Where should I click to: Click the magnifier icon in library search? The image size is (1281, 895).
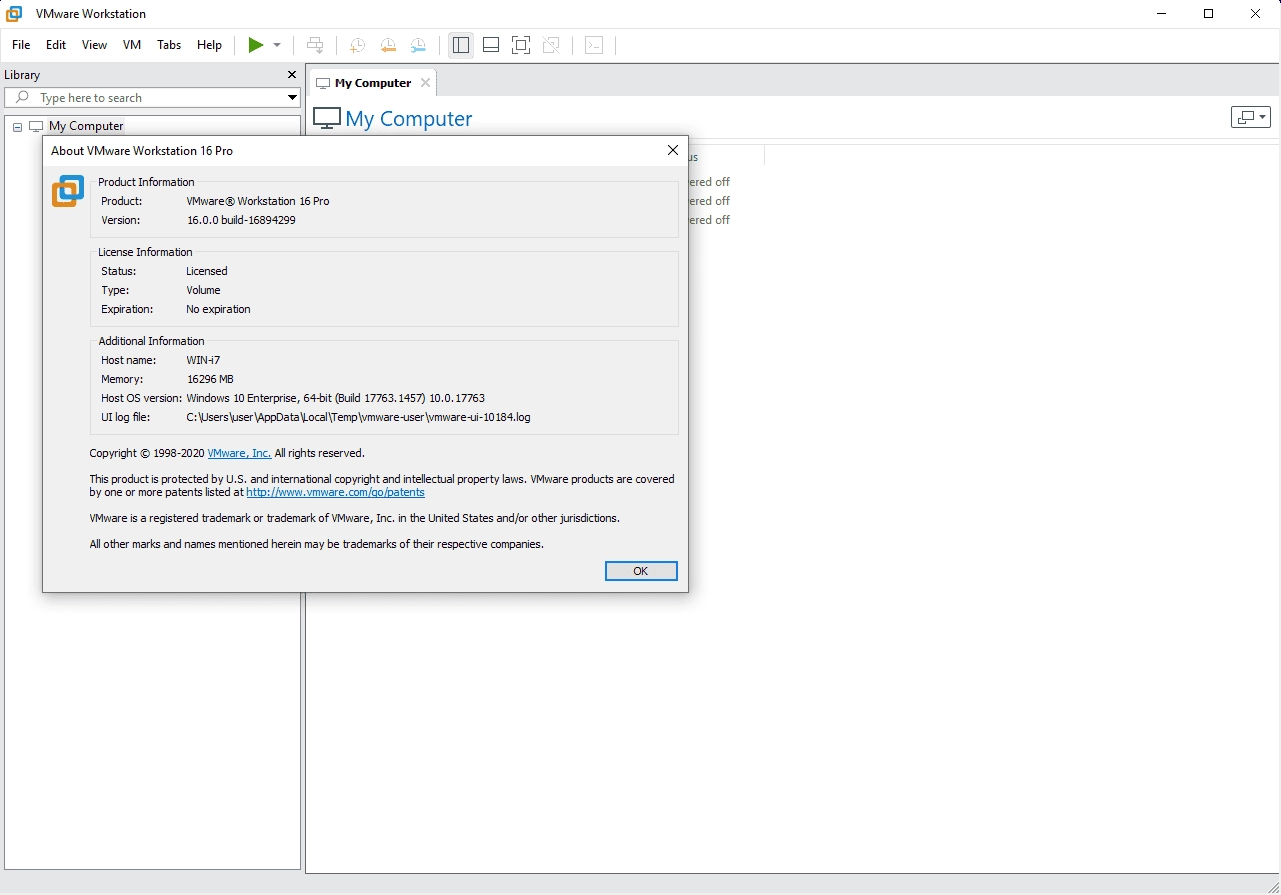coord(23,97)
